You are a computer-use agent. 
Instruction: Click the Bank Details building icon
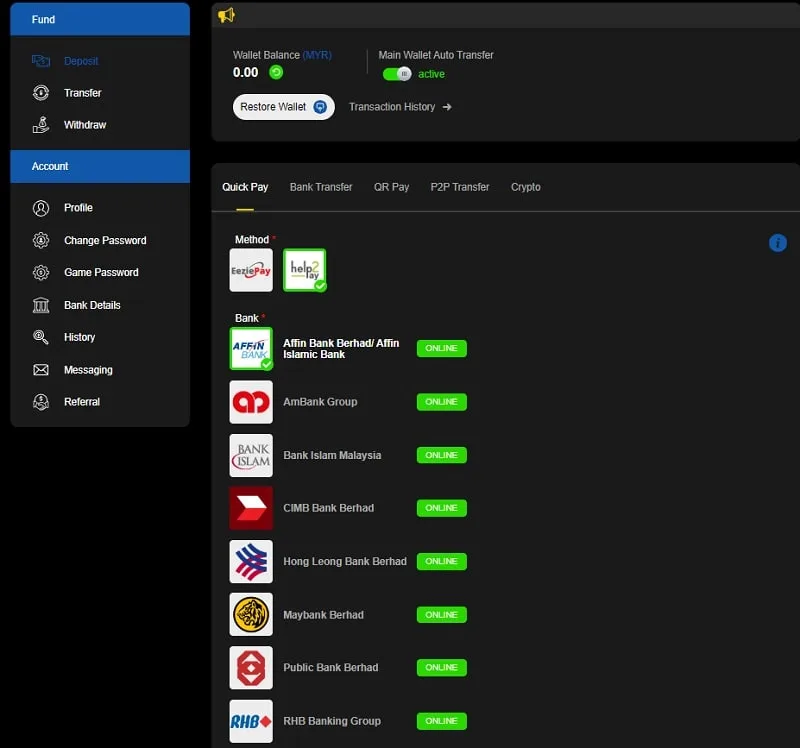click(x=41, y=305)
